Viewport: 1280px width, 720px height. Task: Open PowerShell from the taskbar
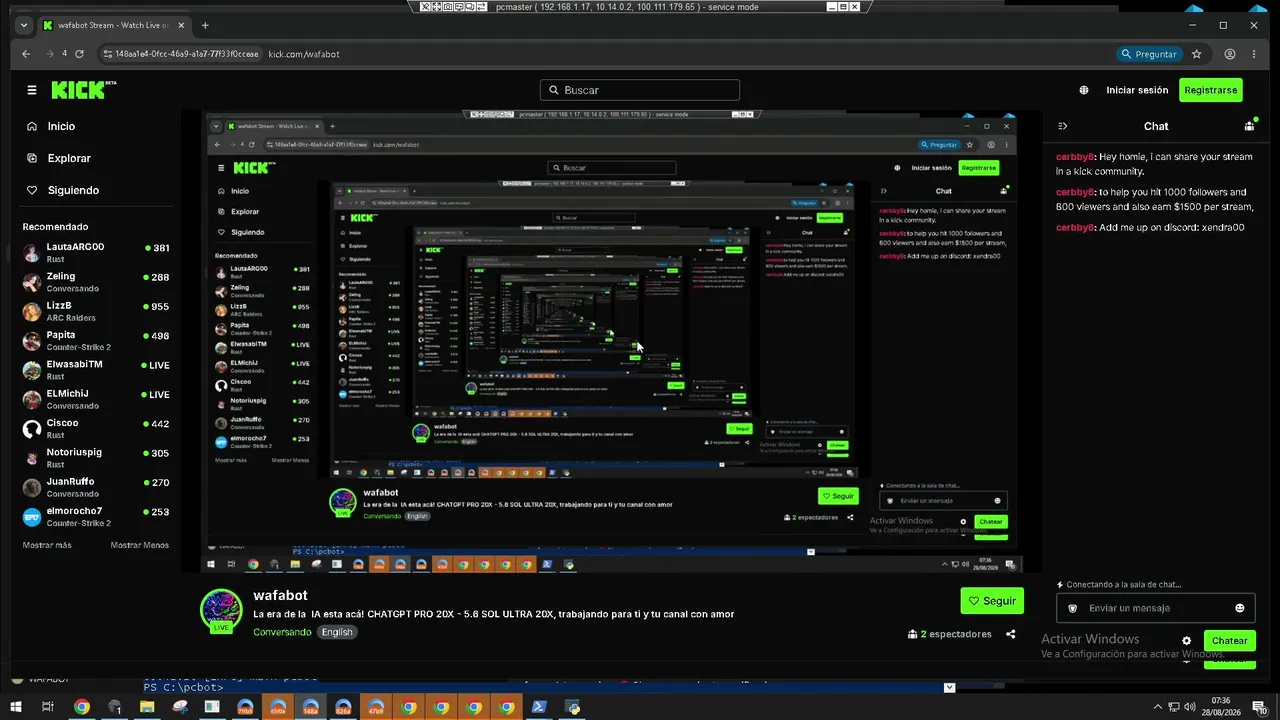click(538, 707)
